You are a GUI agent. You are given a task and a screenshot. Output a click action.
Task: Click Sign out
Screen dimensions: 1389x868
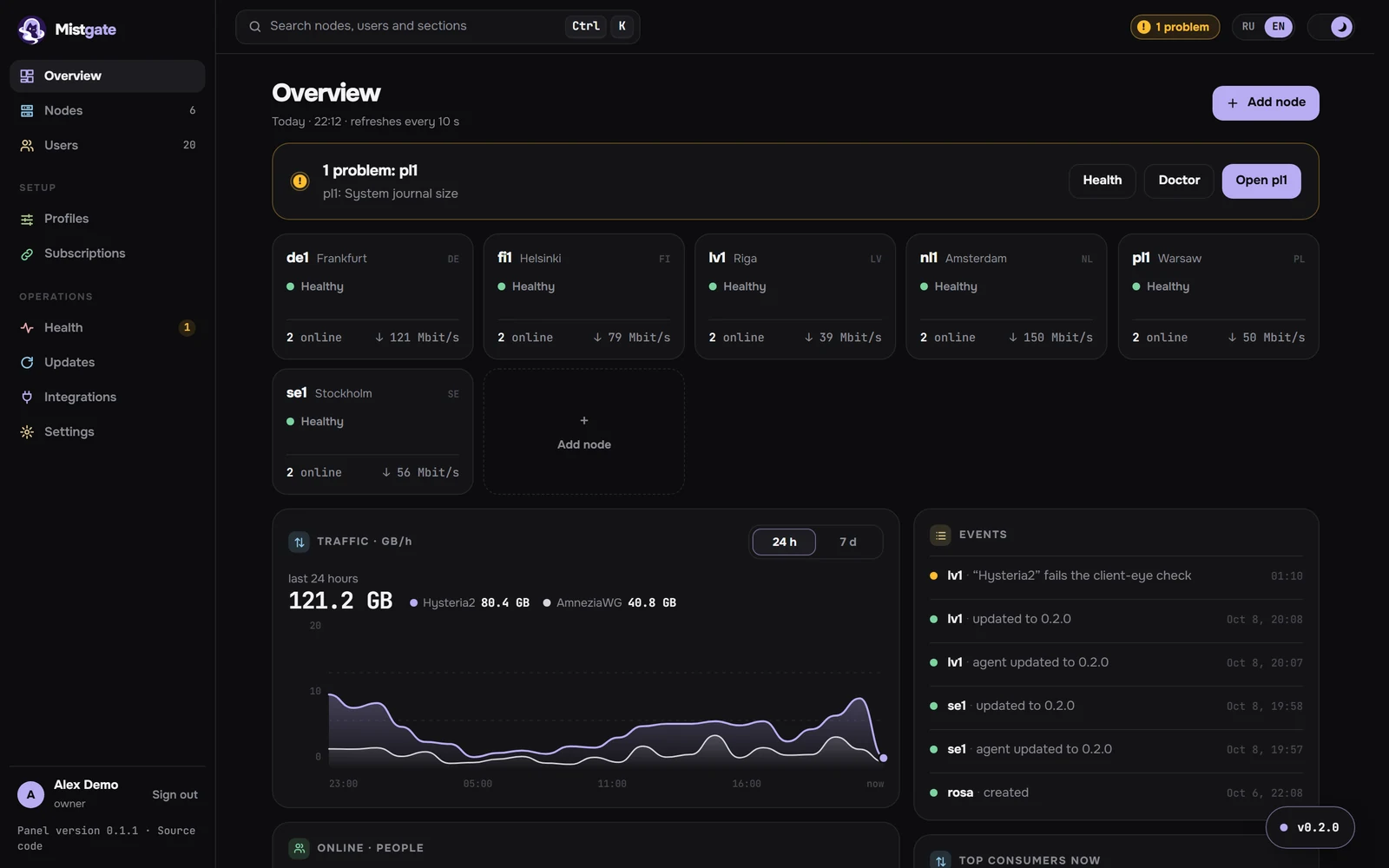click(174, 795)
